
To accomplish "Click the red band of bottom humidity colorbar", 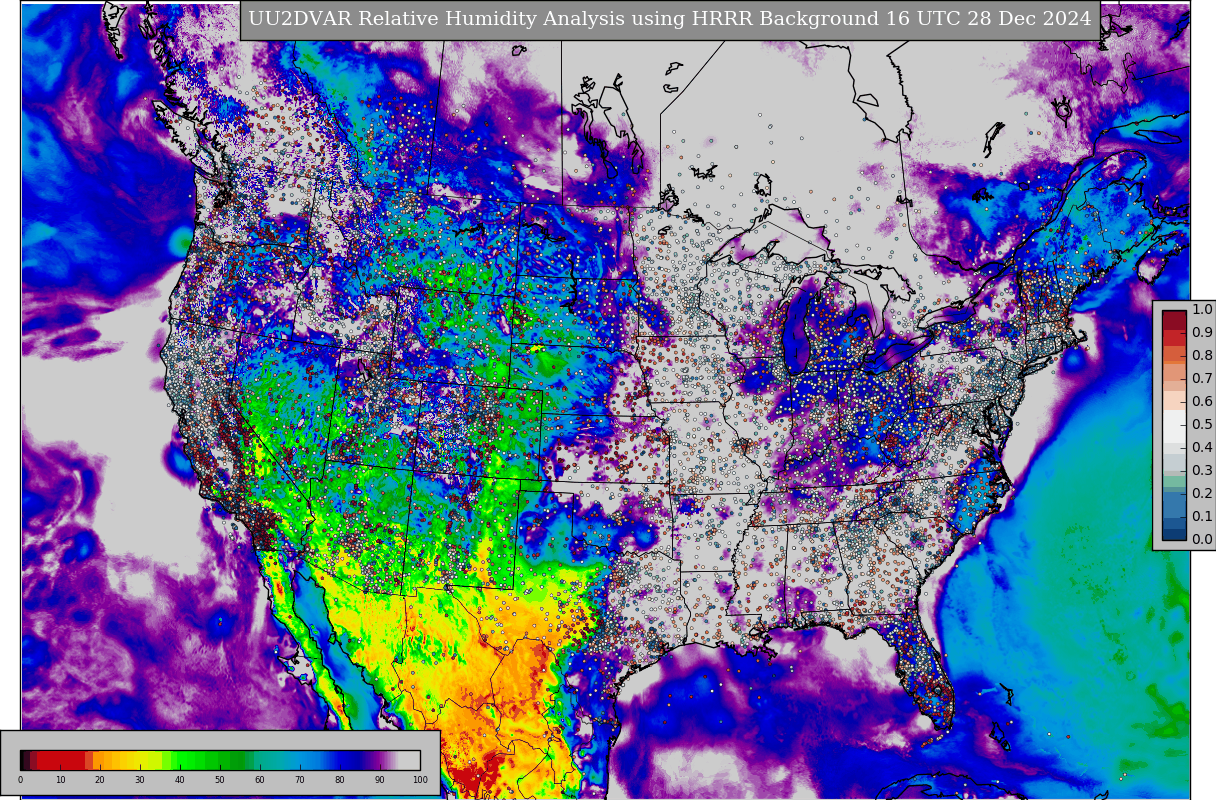I will (62, 760).
